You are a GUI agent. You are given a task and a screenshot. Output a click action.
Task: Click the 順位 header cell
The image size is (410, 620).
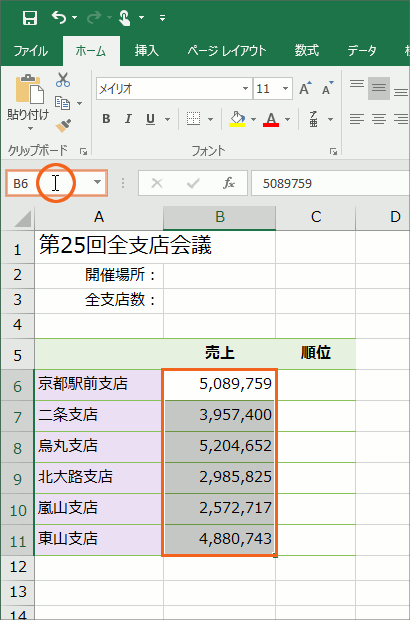(316, 354)
